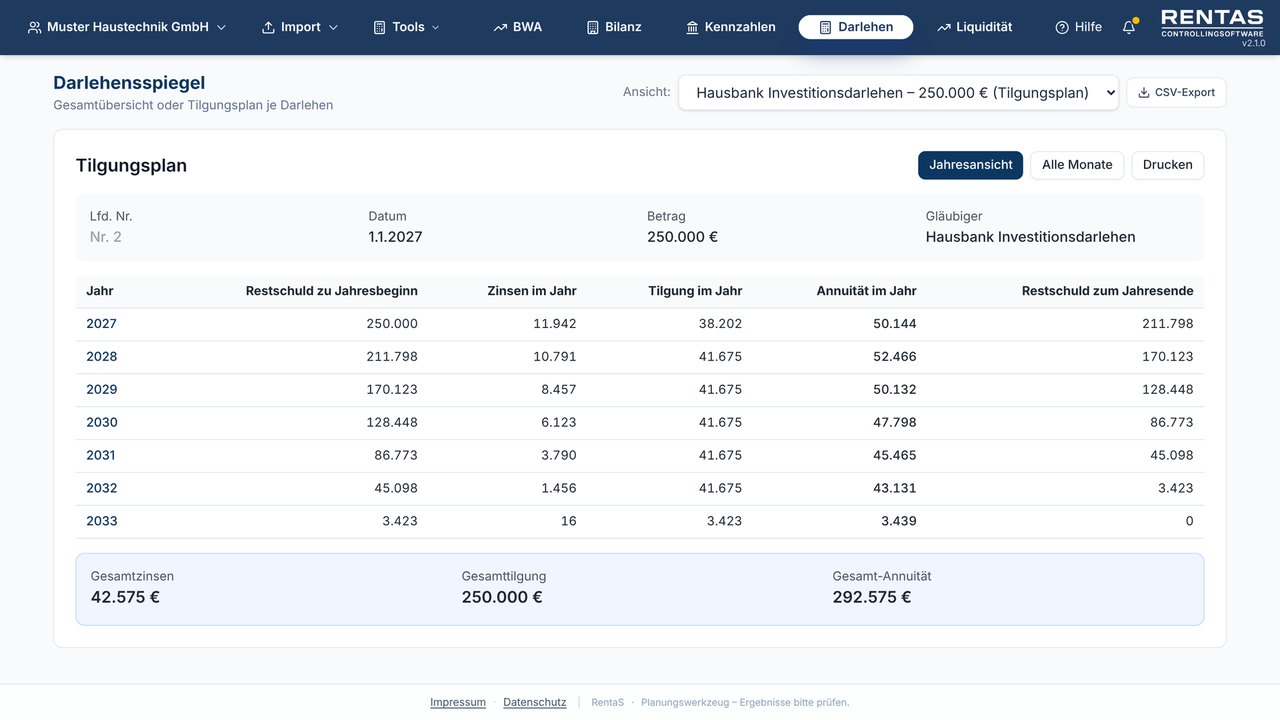Image resolution: width=1280 pixels, height=720 pixels.
Task: Open the Ansicht loan selection dropdown
Action: click(x=898, y=93)
